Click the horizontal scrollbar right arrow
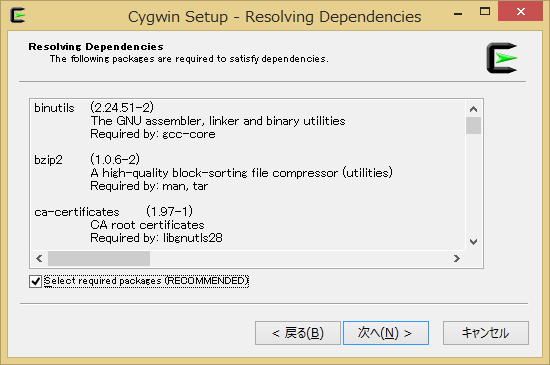This screenshot has width=550, height=365. [456, 258]
